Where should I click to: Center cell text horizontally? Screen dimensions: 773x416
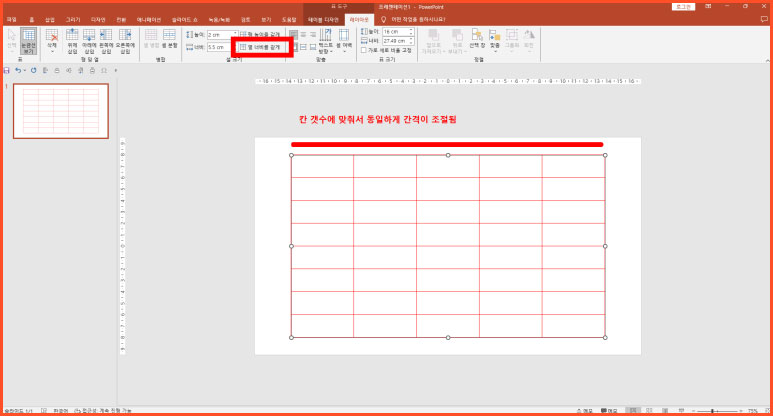tap(304, 35)
